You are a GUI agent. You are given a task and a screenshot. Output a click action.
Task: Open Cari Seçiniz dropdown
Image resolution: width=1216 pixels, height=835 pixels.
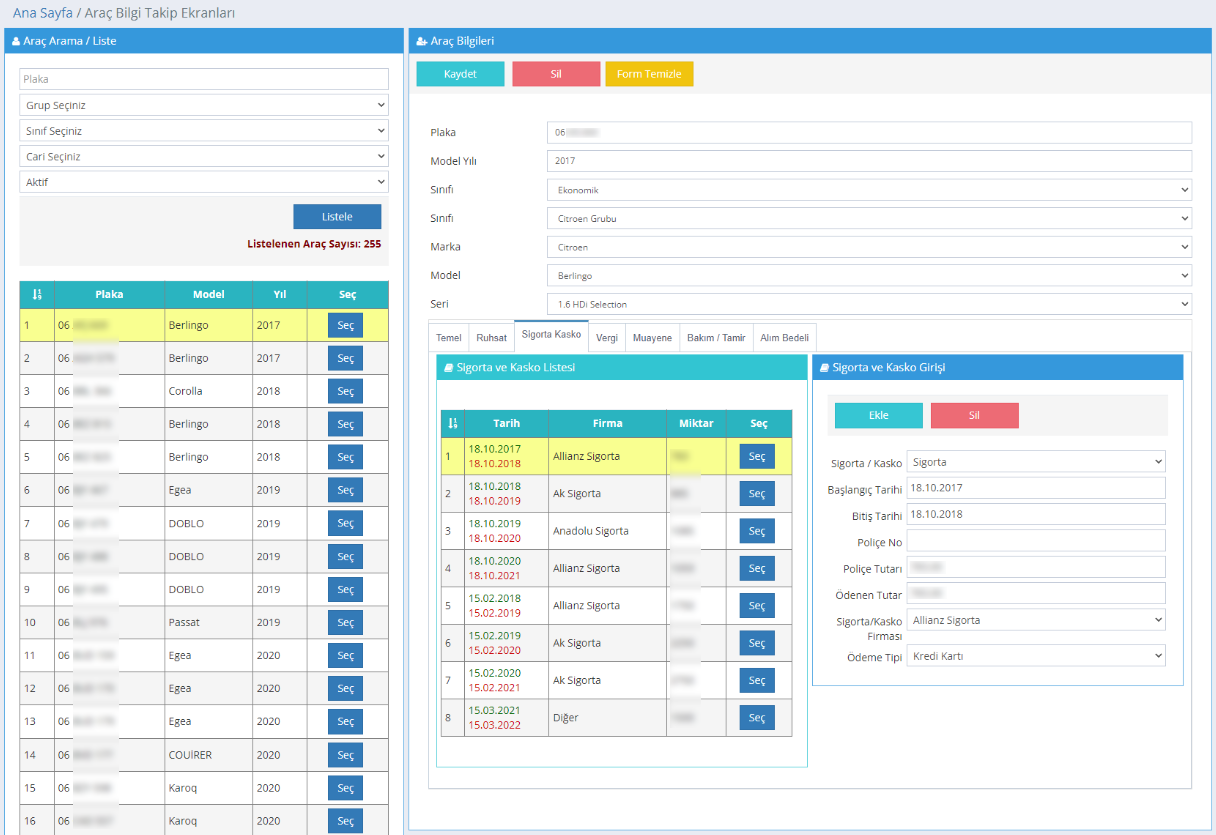pyautogui.click(x=204, y=156)
